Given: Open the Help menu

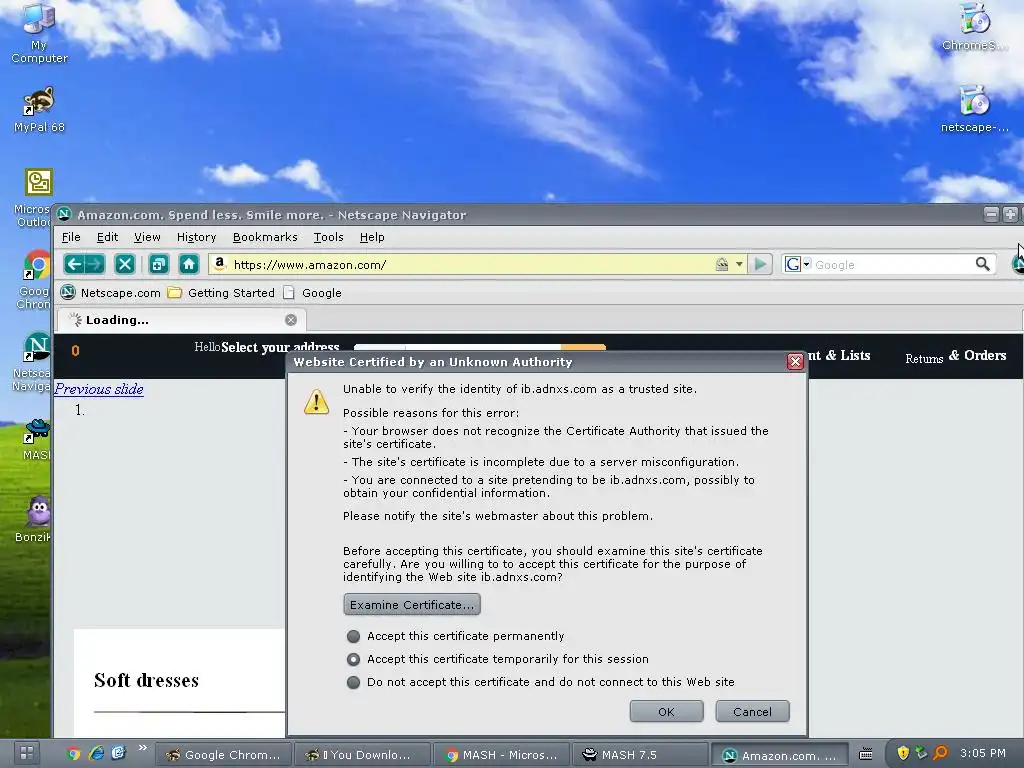Looking at the screenshot, I should (372, 237).
